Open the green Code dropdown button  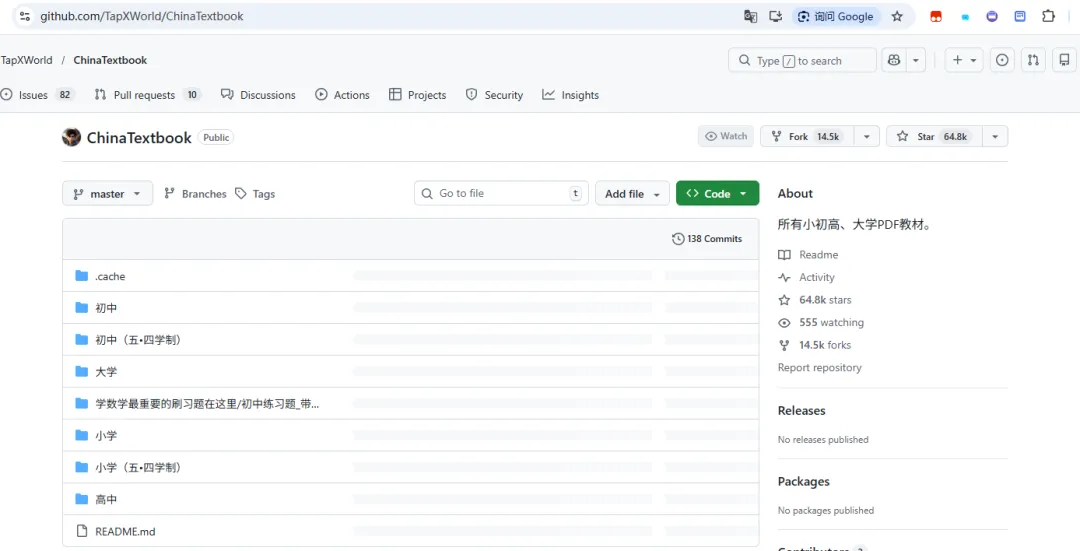coord(718,194)
